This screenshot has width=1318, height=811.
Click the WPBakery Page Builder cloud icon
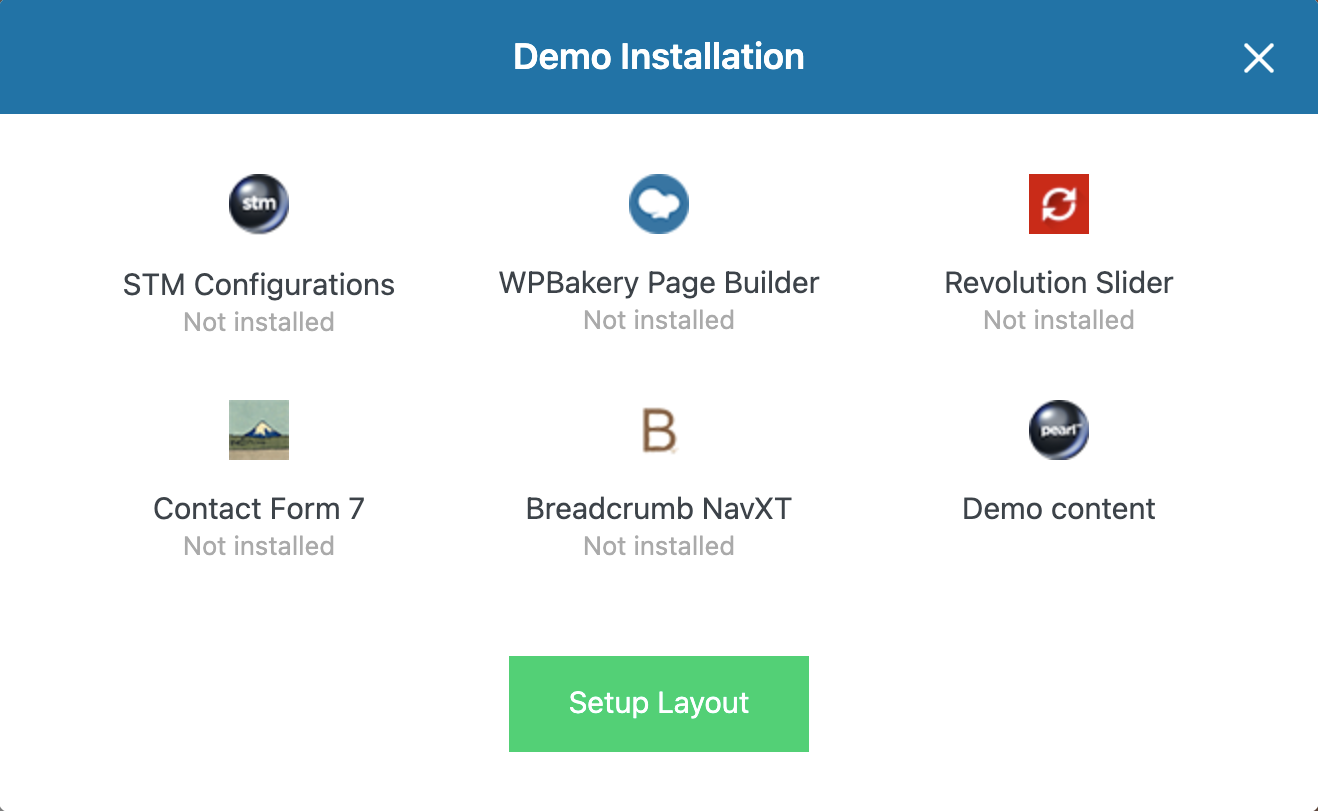pos(659,204)
